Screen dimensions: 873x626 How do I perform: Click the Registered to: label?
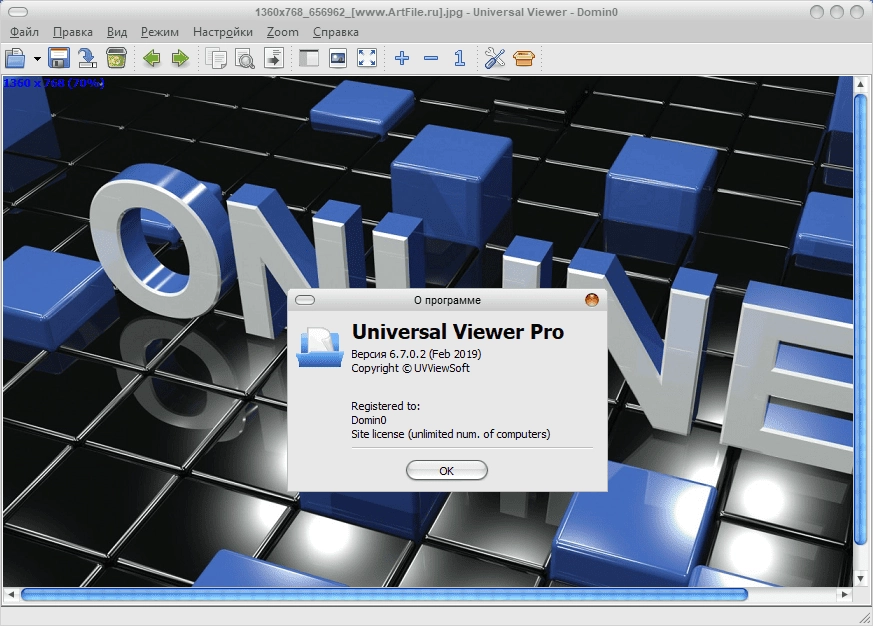(x=385, y=406)
